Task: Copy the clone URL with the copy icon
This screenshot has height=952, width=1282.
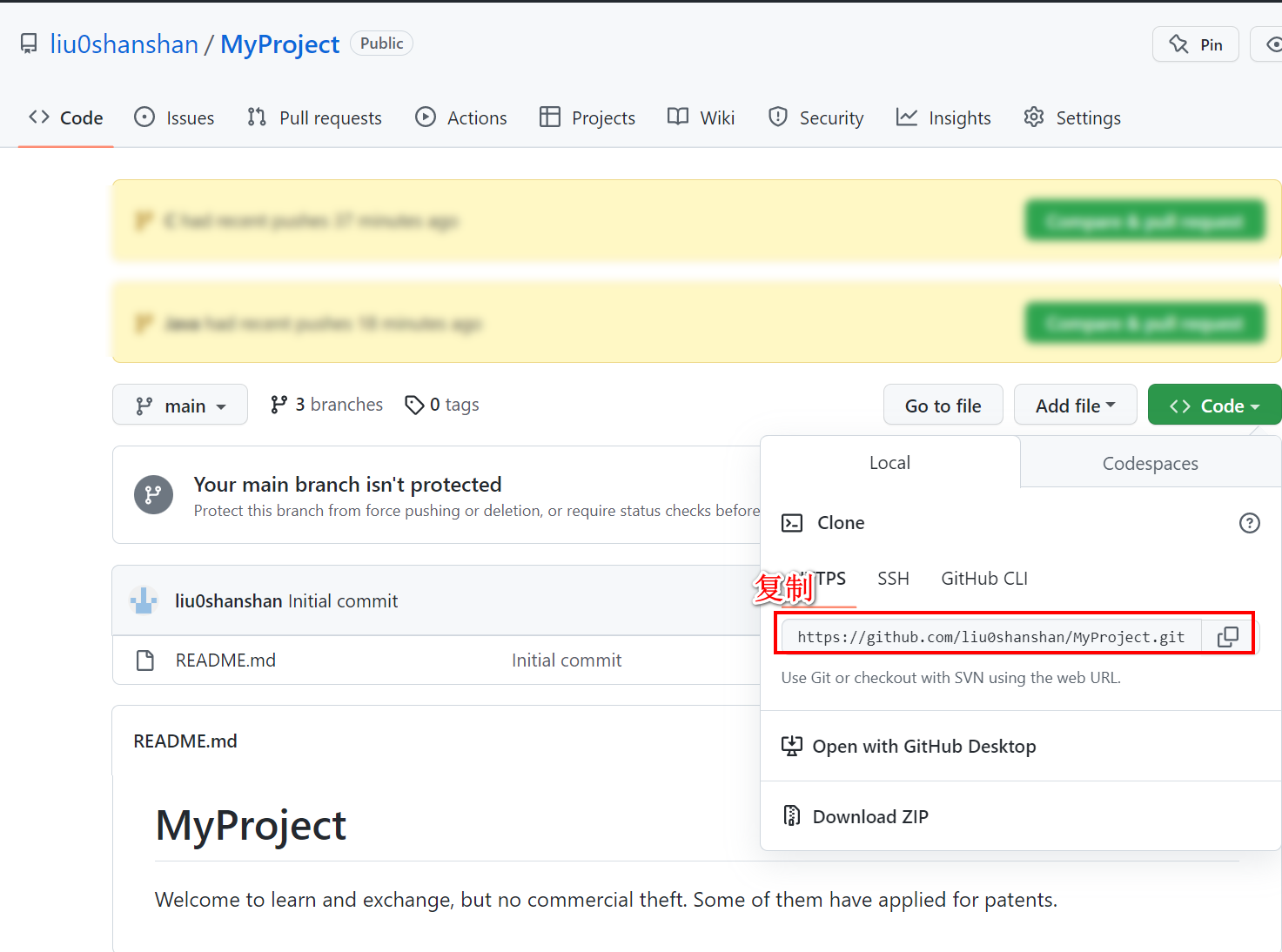Action: click(x=1228, y=637)
